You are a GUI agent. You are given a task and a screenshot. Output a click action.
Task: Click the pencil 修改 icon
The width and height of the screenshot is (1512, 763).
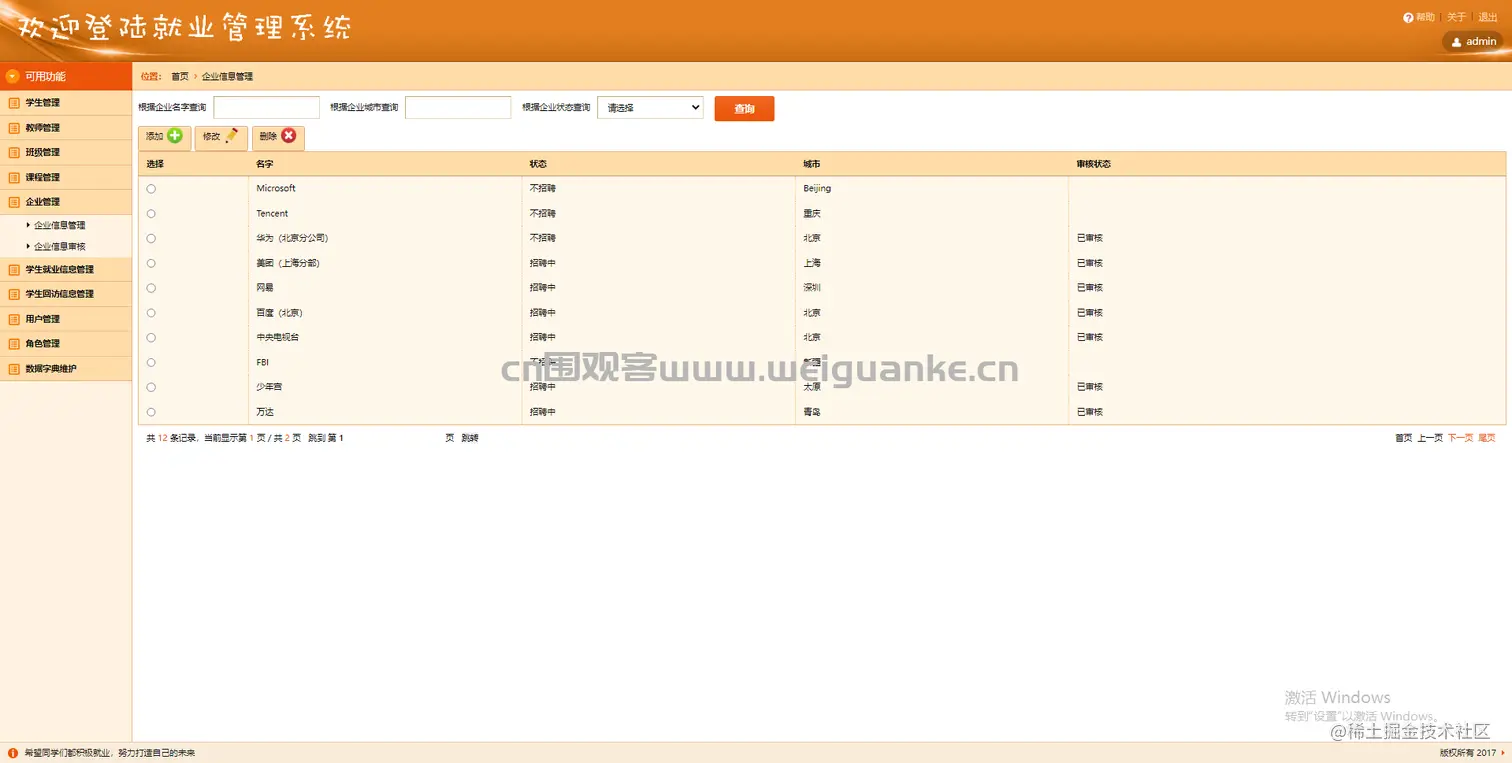[x=232, y=136]
